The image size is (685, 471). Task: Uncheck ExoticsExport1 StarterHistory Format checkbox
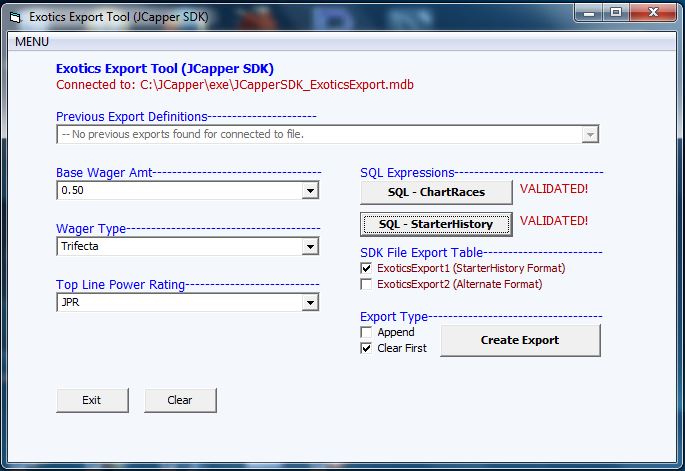click(x=366, y=268)
